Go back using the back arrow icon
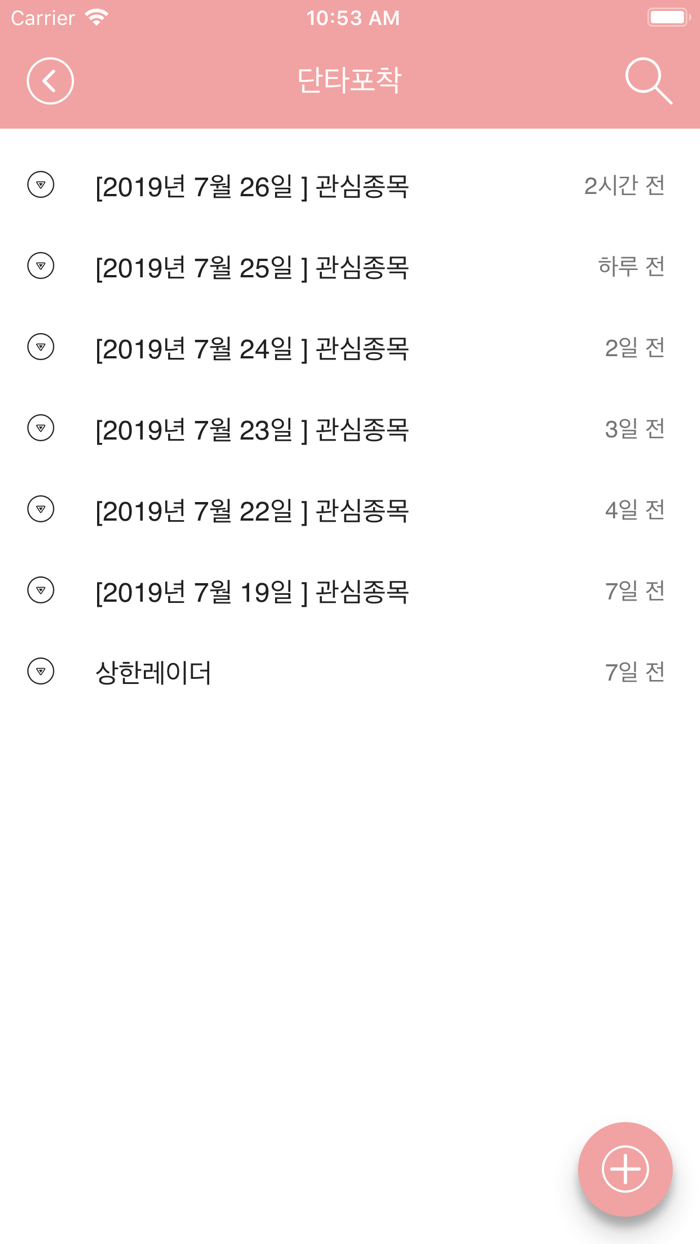This screenshot has width=700, height=1244. tap(49, 80)
